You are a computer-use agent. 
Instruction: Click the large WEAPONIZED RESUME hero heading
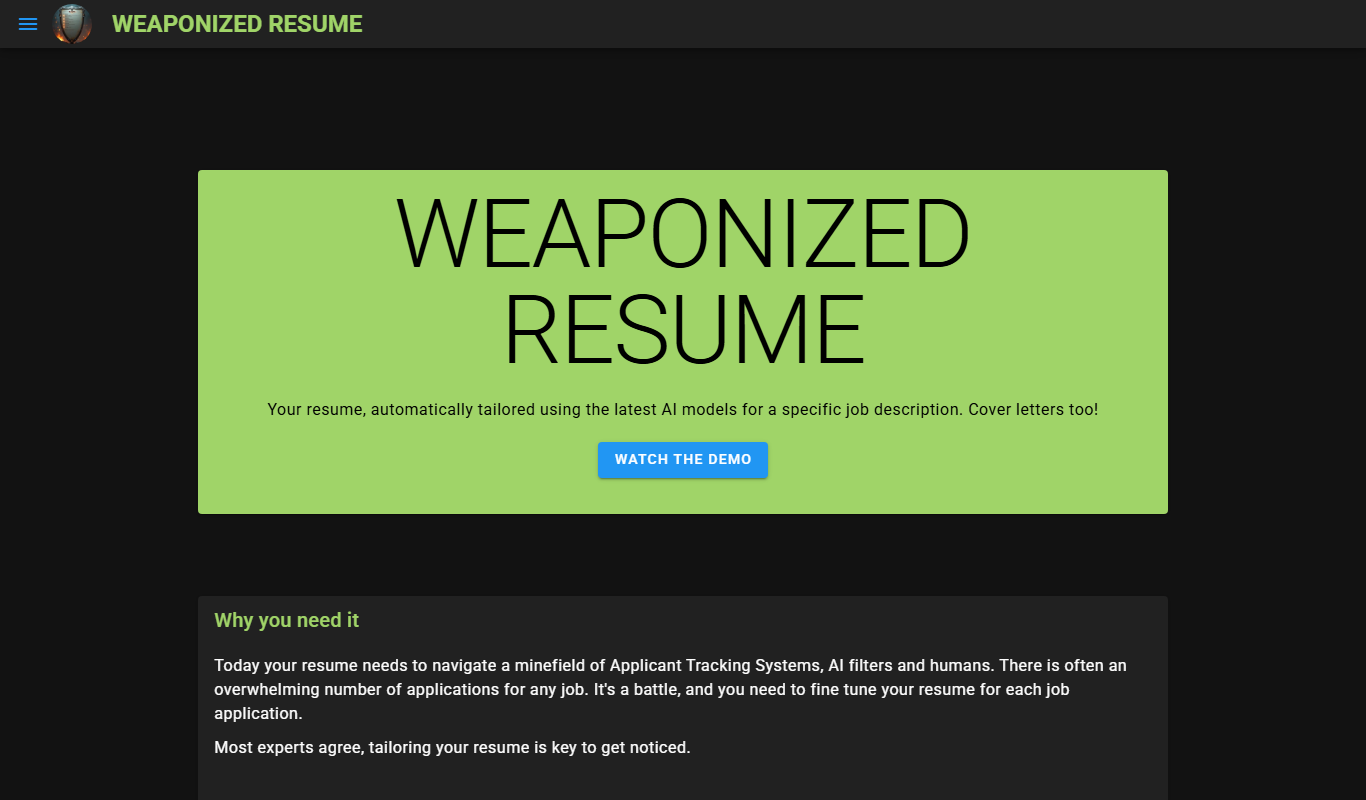683,282
